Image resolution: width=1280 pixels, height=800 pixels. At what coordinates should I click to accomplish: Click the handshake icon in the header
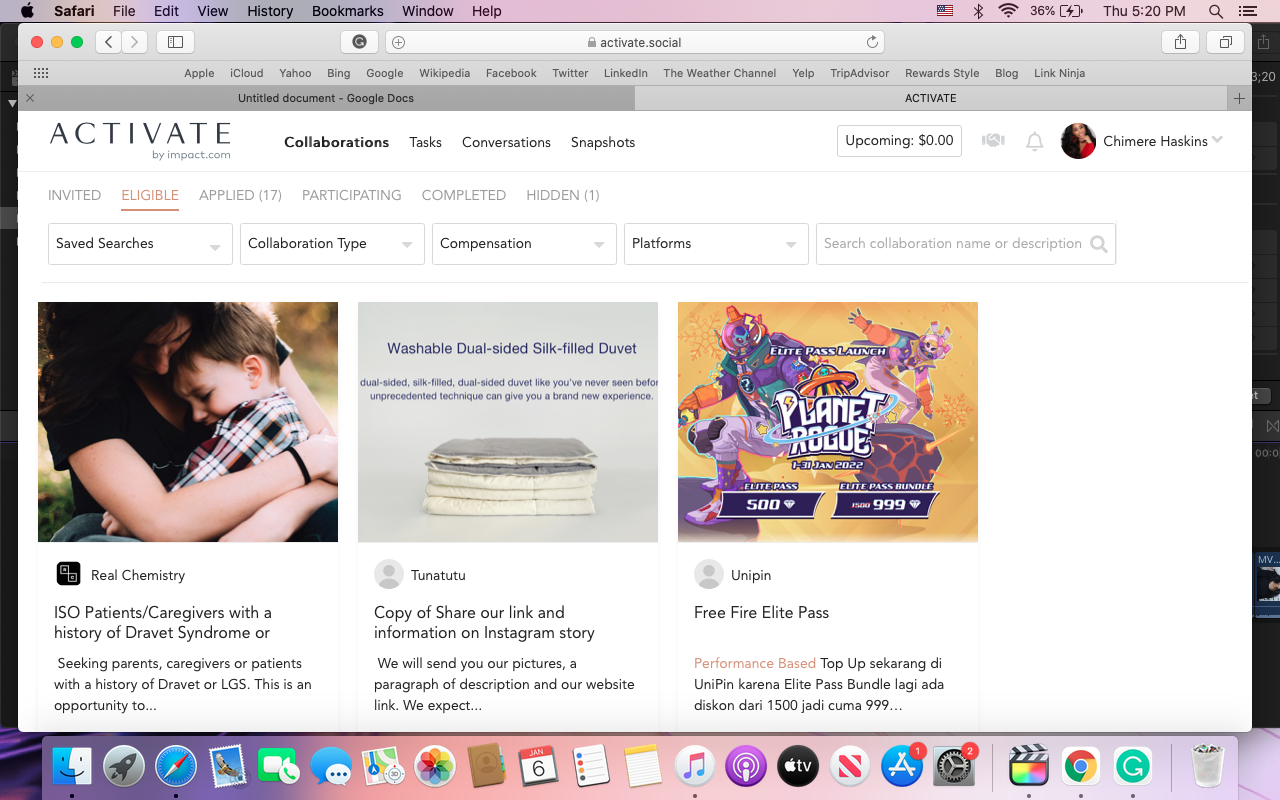[x=993, y=141]
